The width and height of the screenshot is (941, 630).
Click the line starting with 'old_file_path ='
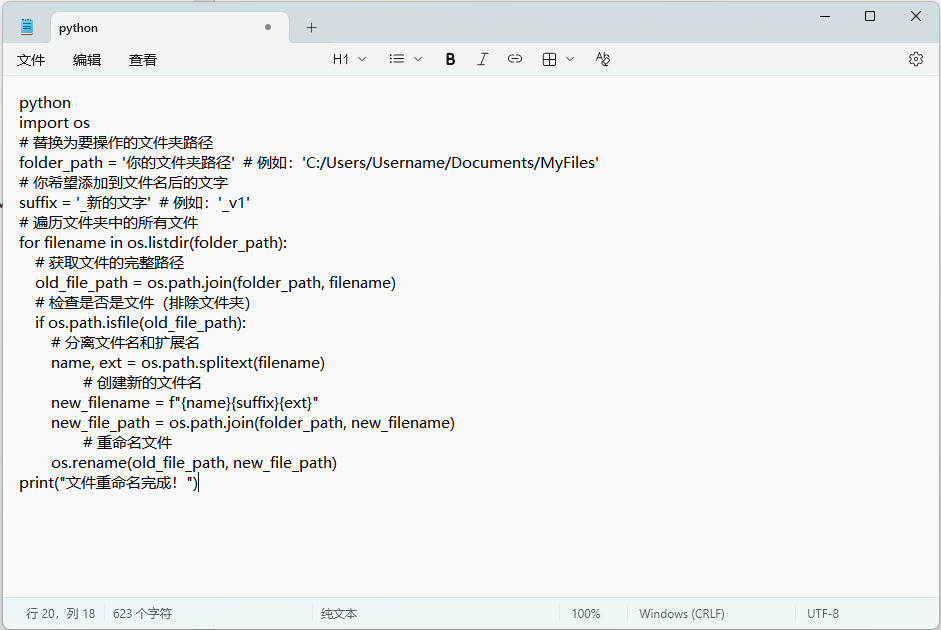(215, 283)
